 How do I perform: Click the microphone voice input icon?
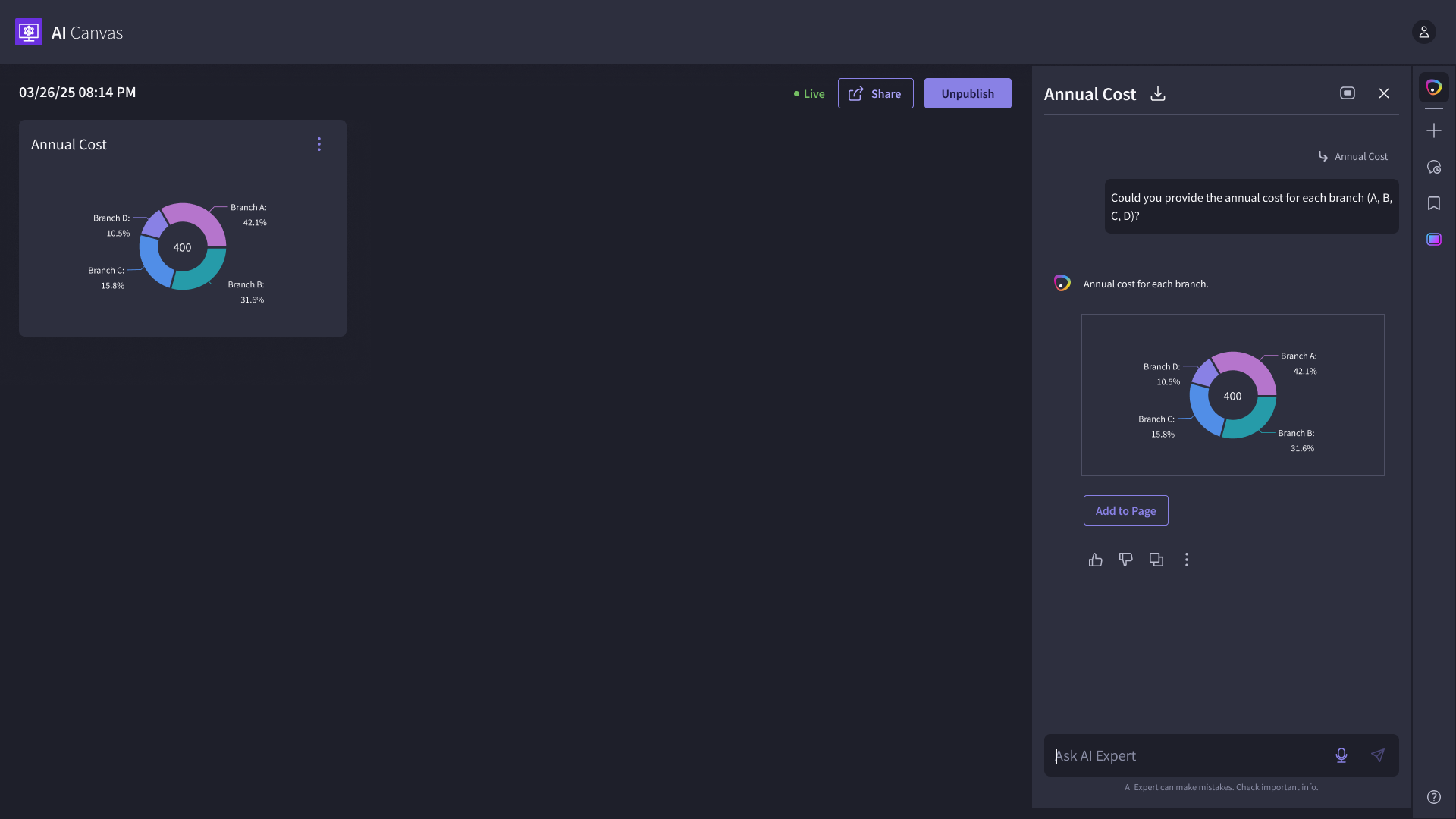pyautogui.click(x=1341, y=755)
